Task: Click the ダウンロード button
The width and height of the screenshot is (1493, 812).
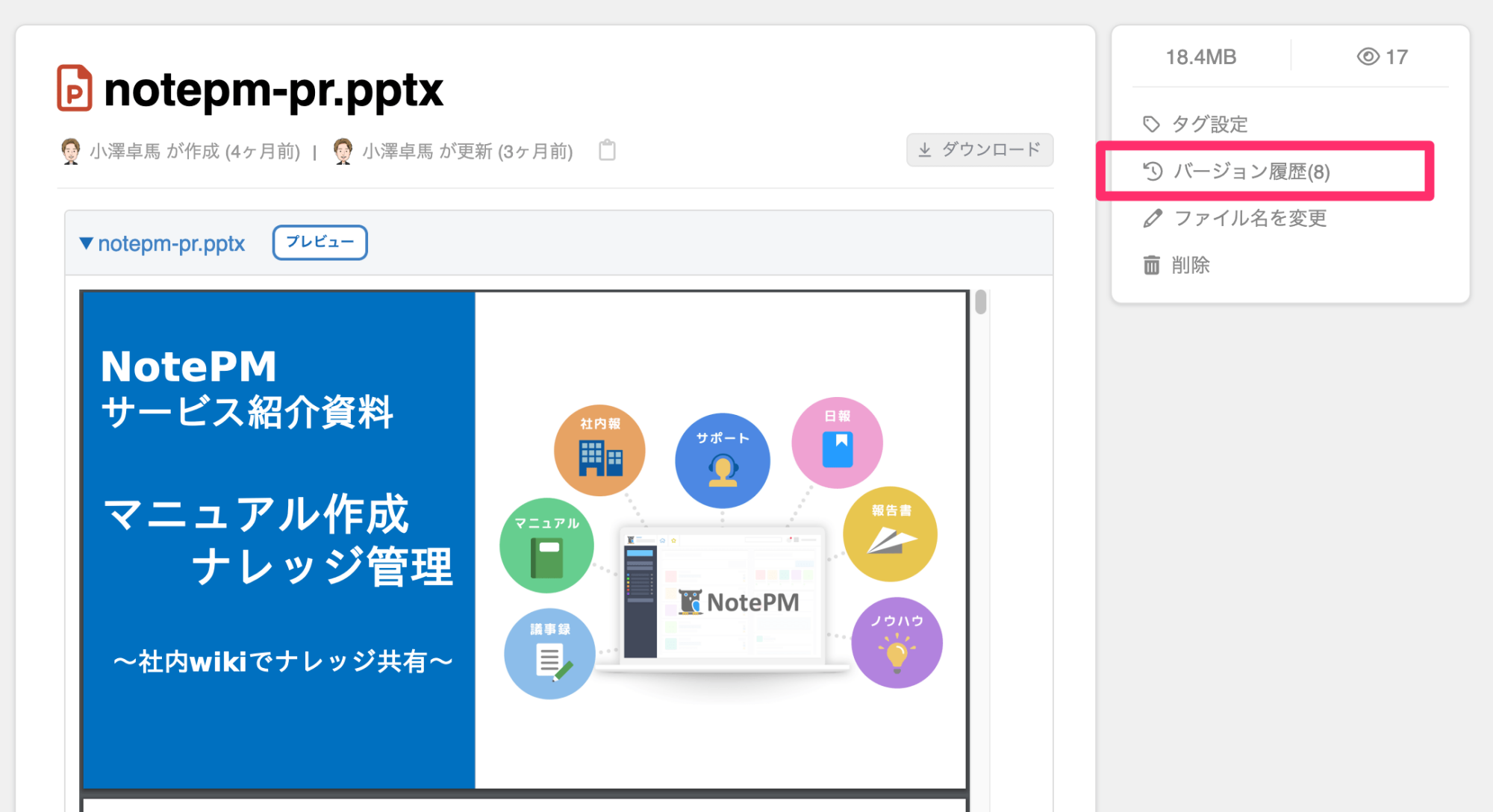Action: pyautogui.click(x=979, y=150)
